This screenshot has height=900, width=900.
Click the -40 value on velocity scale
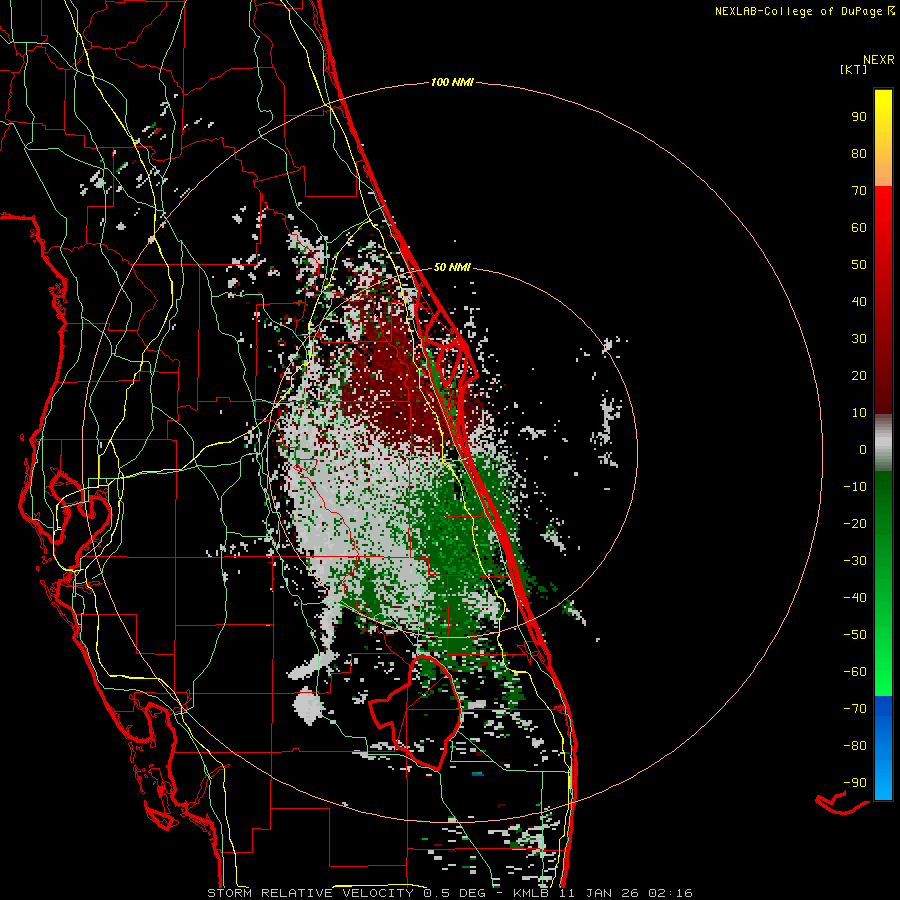click(x=855, y=598)
